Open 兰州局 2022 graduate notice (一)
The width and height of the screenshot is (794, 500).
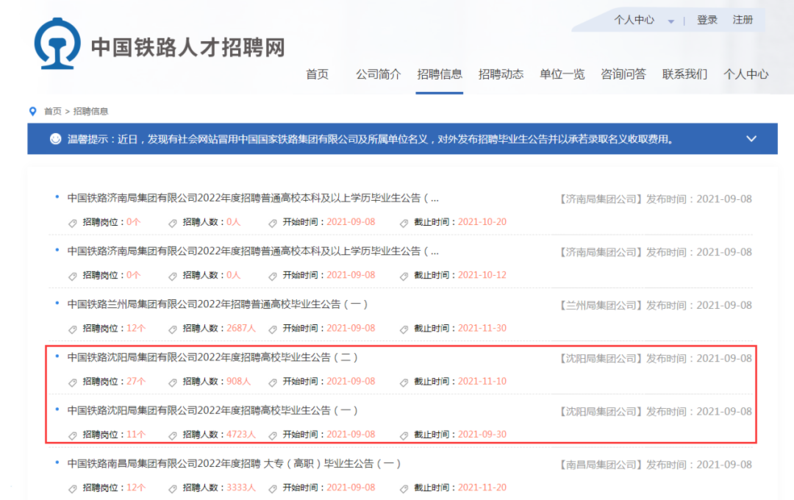(x=217, y=304)
